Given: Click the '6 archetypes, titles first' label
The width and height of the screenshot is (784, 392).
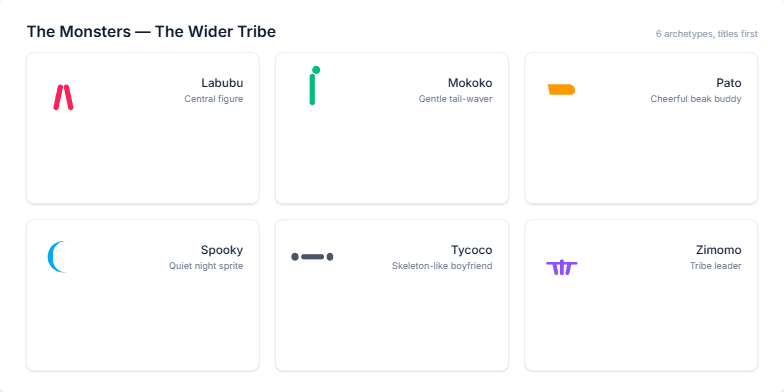Looking at the screenshot, I should pyautogui.click(x=707, y=34).
